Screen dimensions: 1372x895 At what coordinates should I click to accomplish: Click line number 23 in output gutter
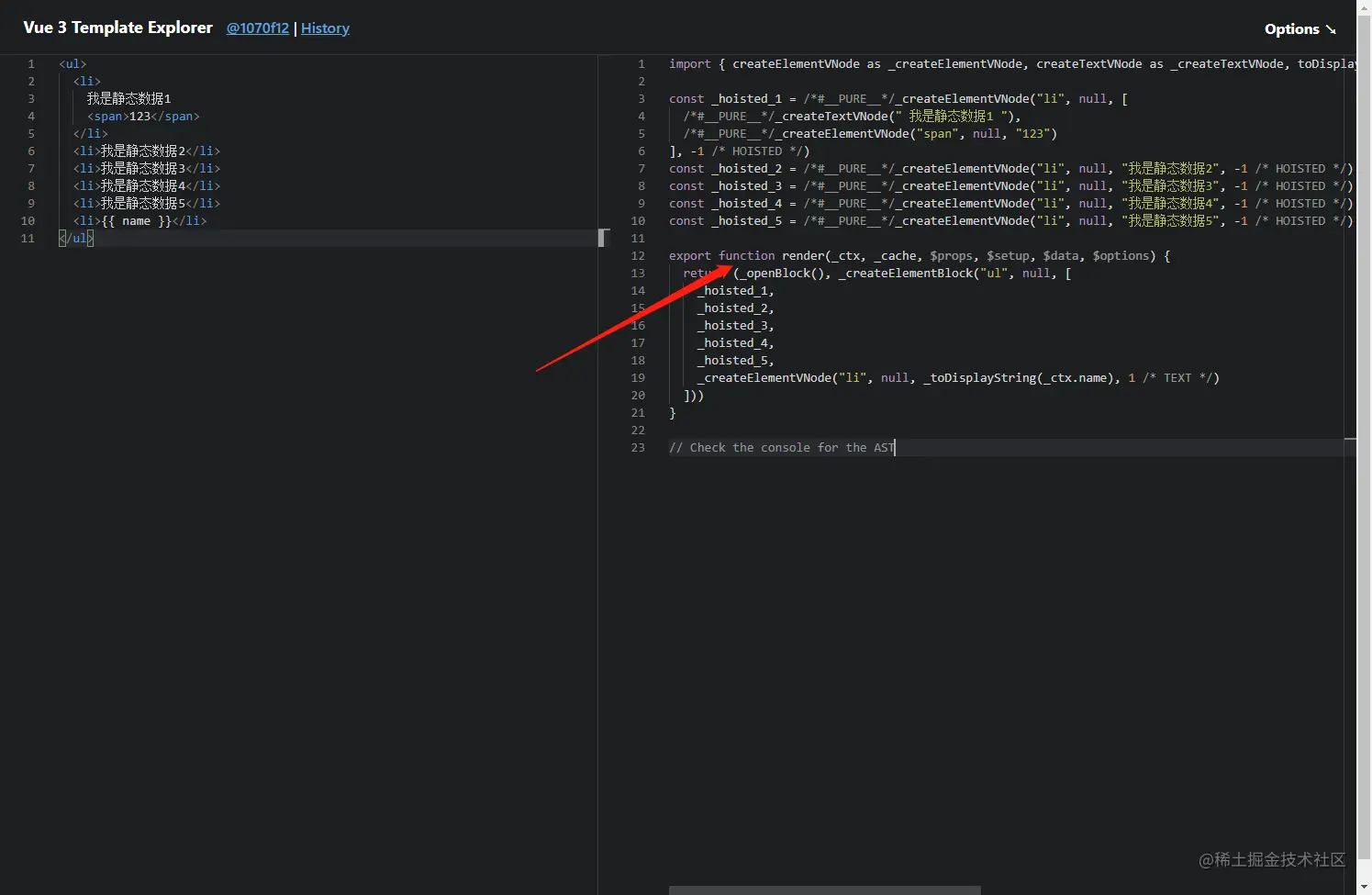638,448
